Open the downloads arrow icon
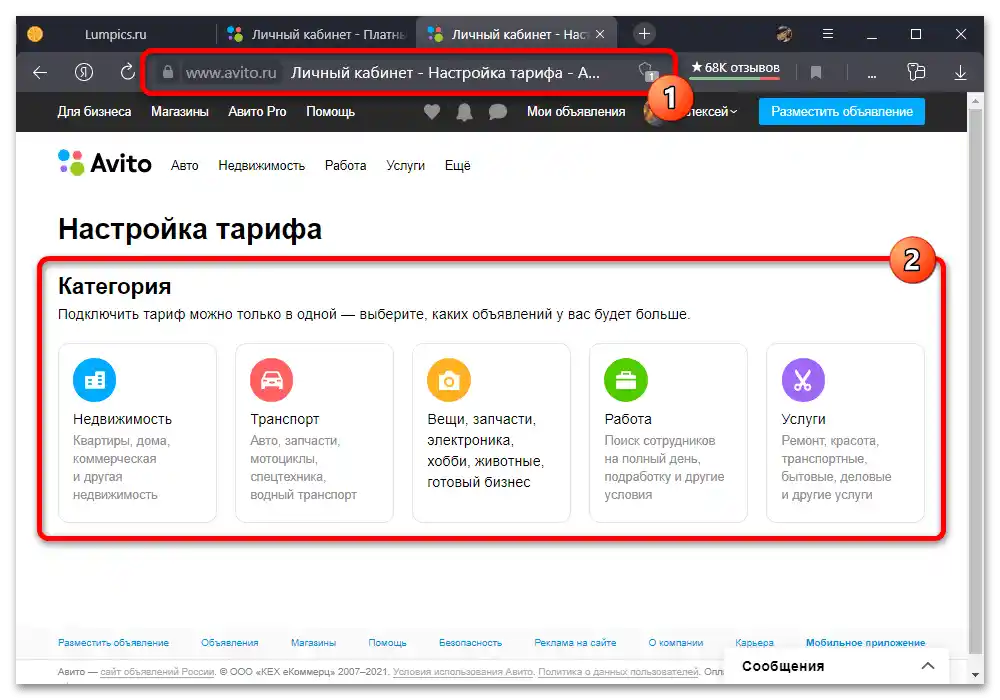Screen dimensions: 1000x700 960,73
